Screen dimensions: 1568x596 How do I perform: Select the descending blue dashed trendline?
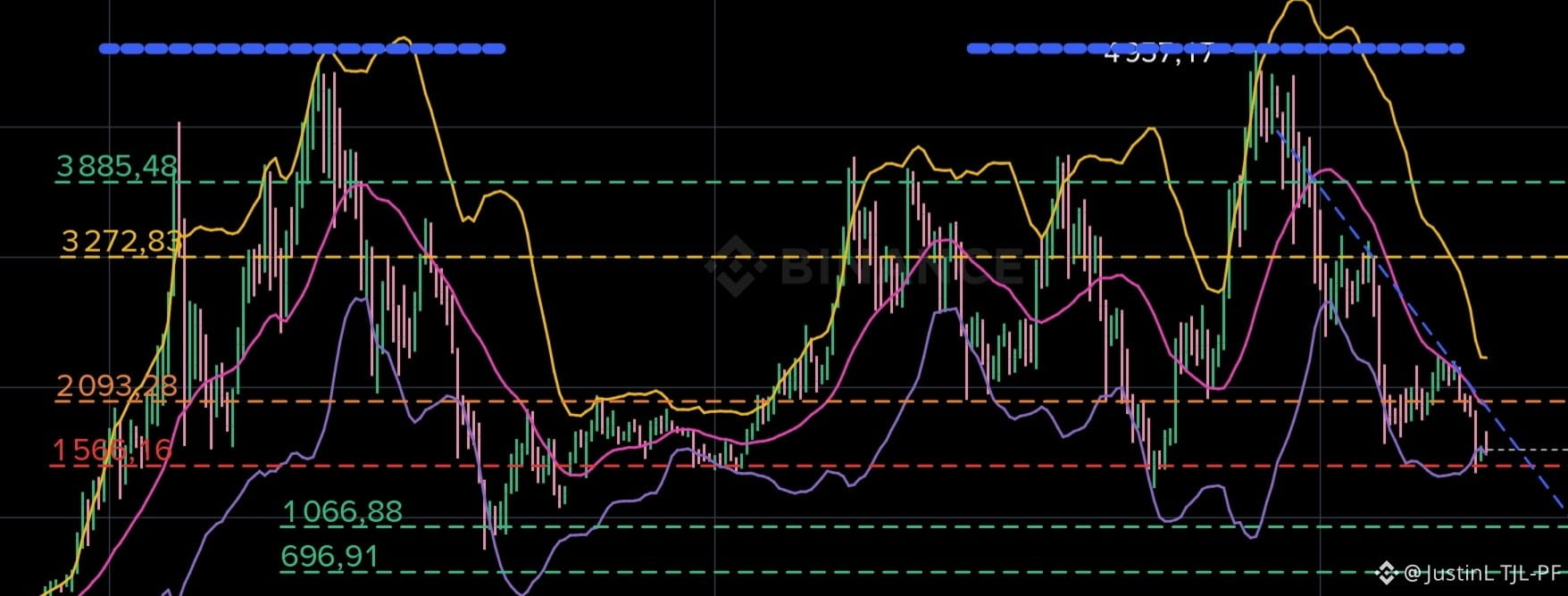[x=1420, y=321]
